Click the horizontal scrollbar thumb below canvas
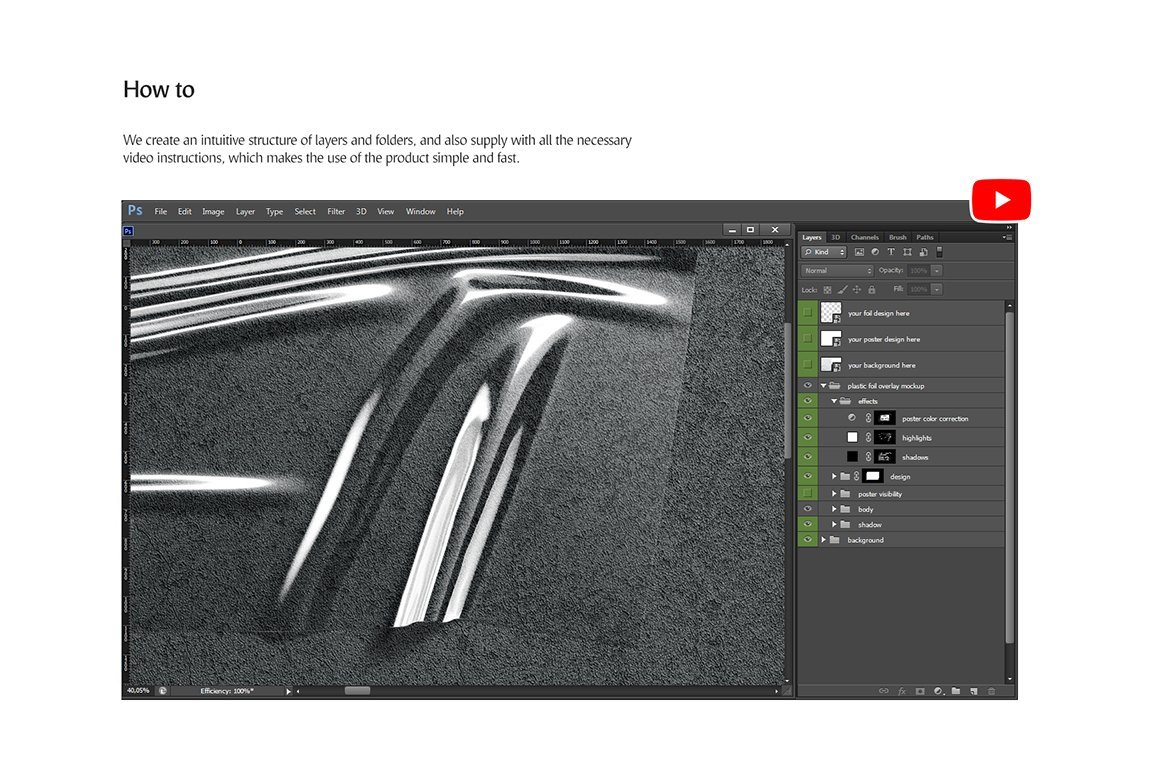This screenshot has height=774, width=1160. tap(357, 691)
